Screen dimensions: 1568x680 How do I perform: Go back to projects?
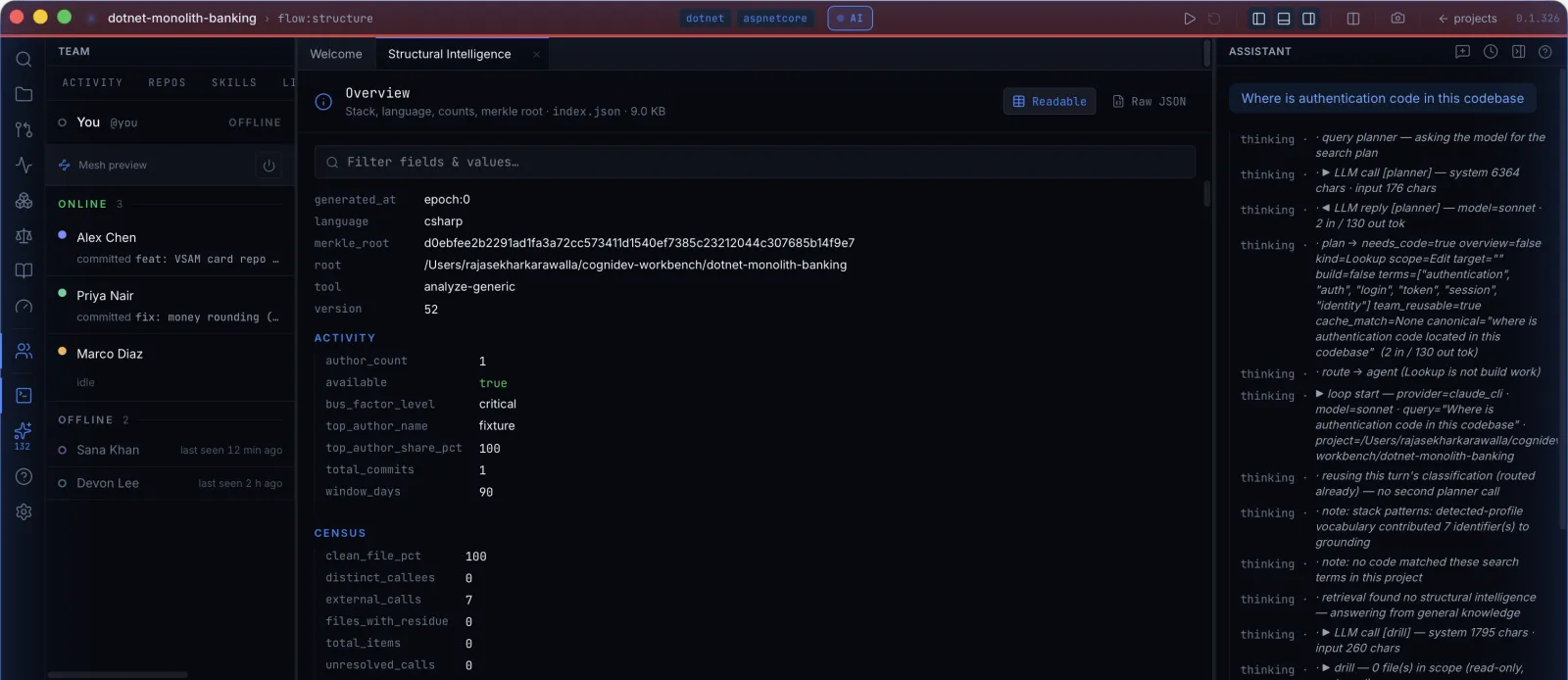coord(1467,18)
